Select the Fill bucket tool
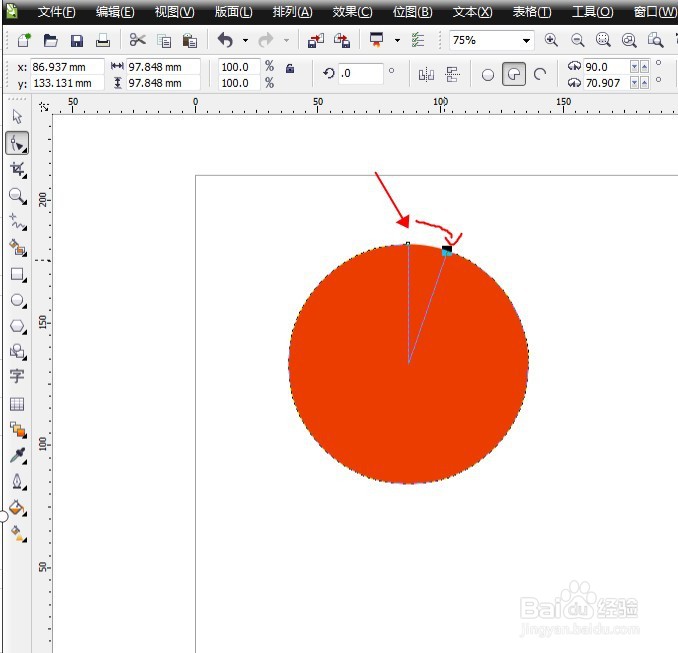 tap(17, 507)
